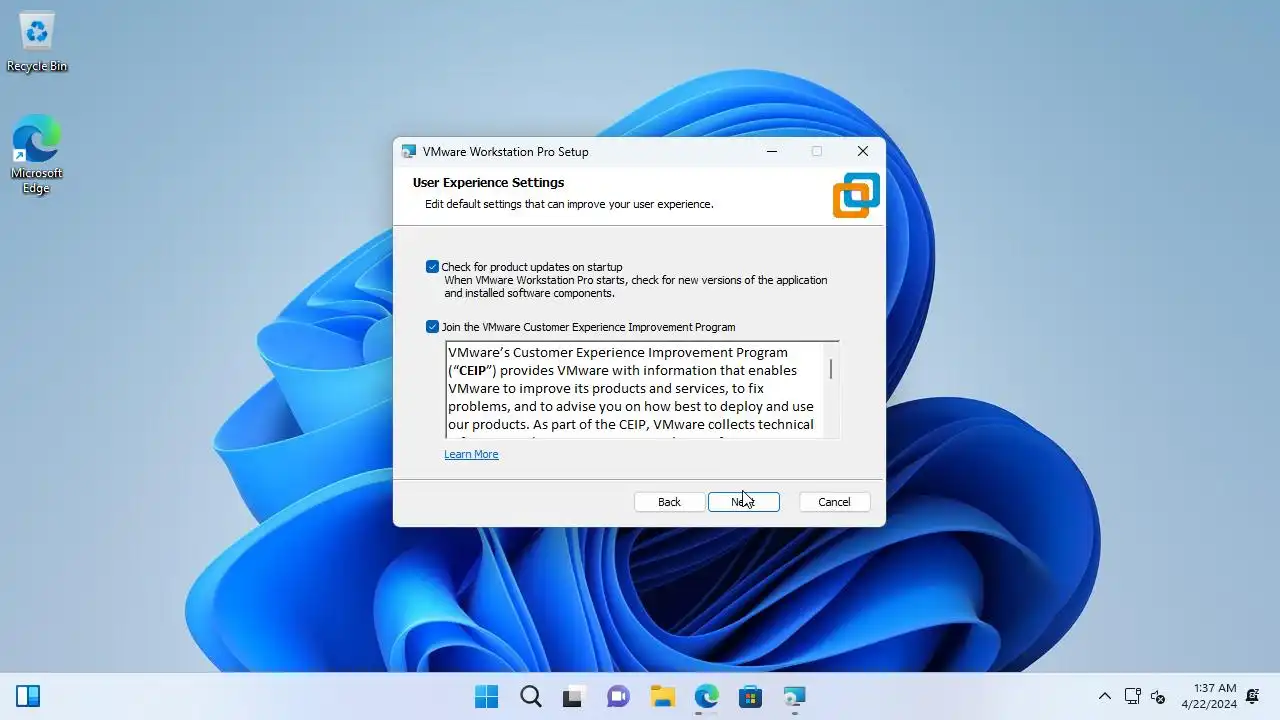Image resolution: width=1280 pixels, height=720 pixels.
Task: Open File Explorer from the taskbar
Action: 663,696
